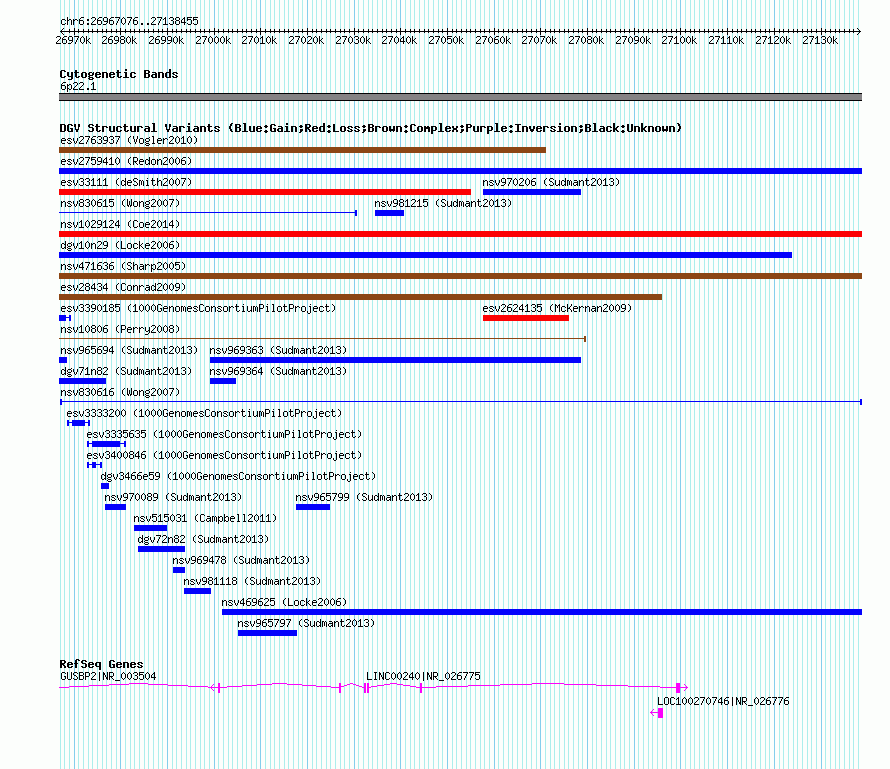Click the esv3335635 (1000GenomesConsortiumPilotProject) label
Screen dimensions: 890x769
pos(224,434)
